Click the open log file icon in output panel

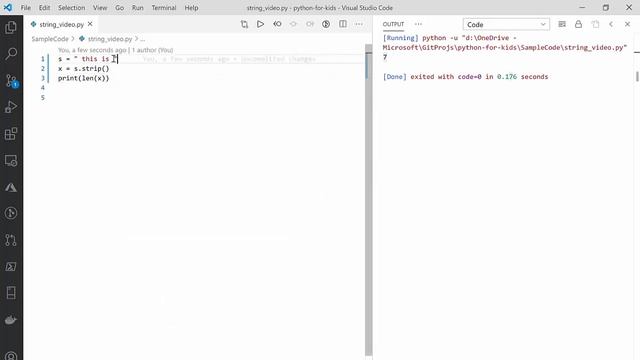pyautogui.click(x=595, y=24)
